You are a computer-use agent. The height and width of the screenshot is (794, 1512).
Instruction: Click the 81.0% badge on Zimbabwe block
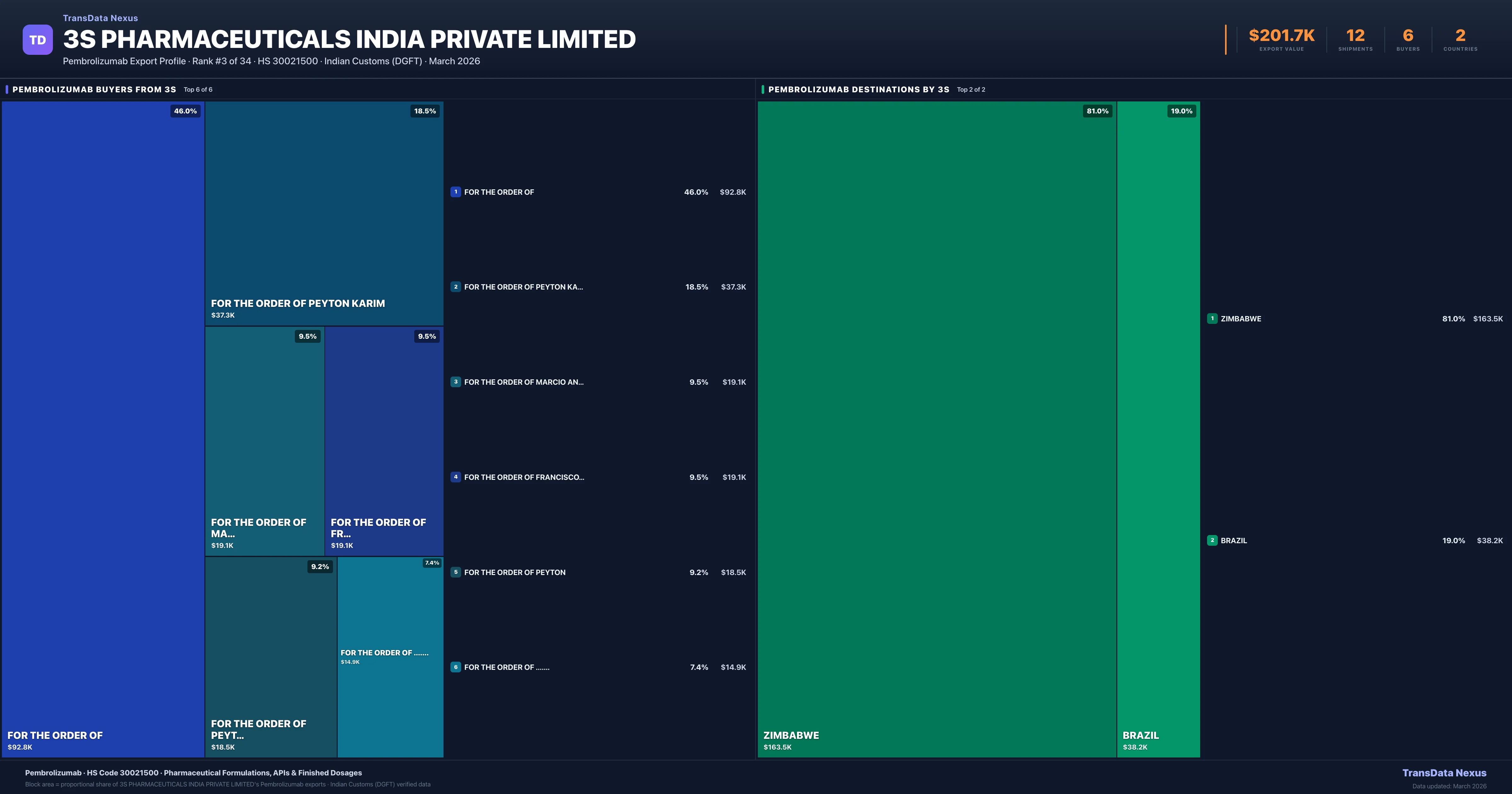coord(1097,111)
